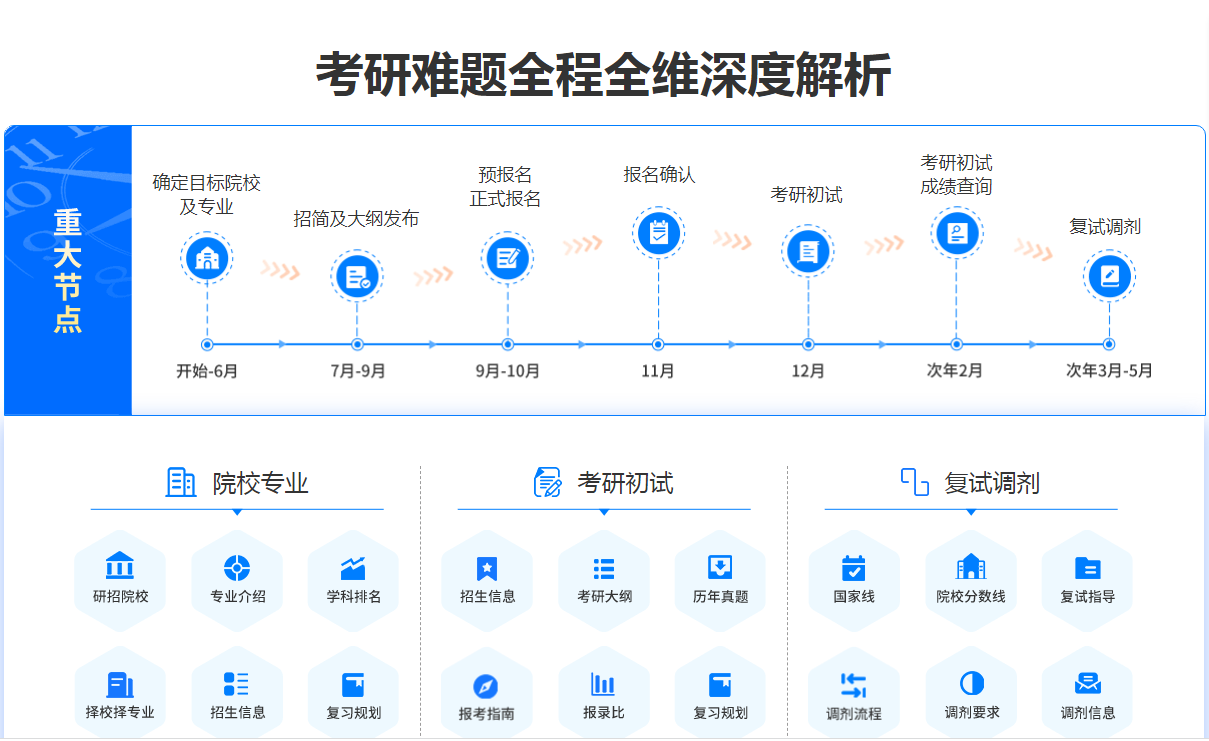Open the 复试指导 folder icon
Viewport: 1209px width, 741px height.
point(1087,568)
